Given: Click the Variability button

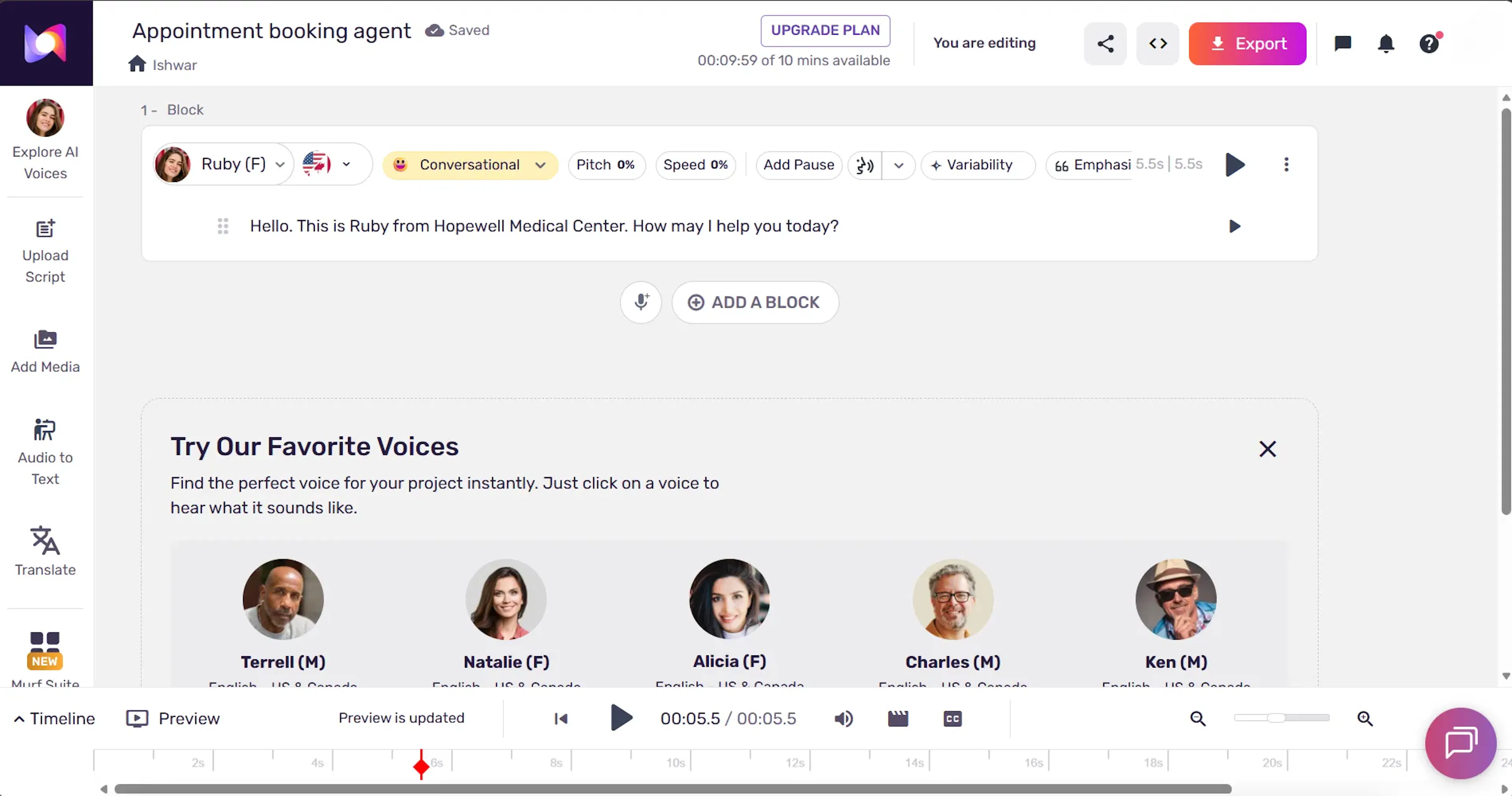Looking at the screenshot, I should point(978,165).
